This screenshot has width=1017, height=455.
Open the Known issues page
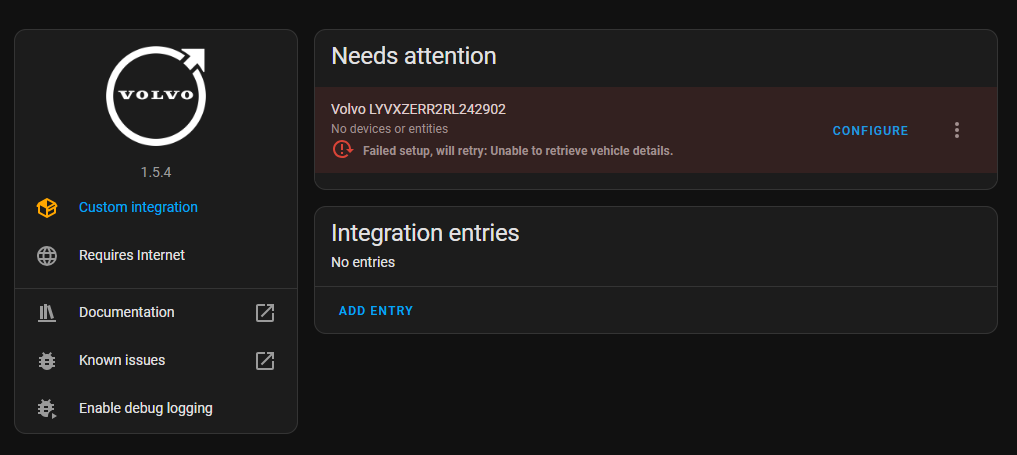click(x=122, y=360)
